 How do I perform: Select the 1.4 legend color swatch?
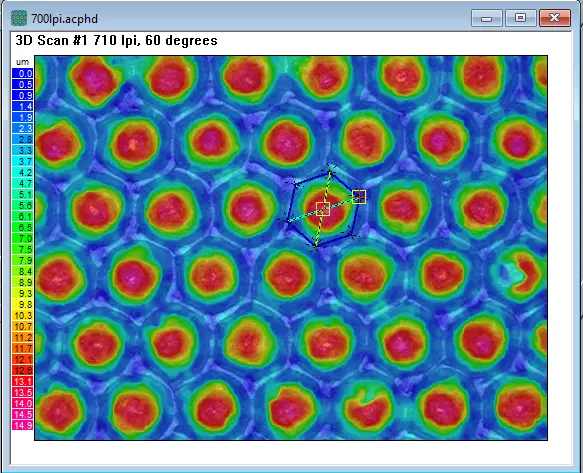22,106
